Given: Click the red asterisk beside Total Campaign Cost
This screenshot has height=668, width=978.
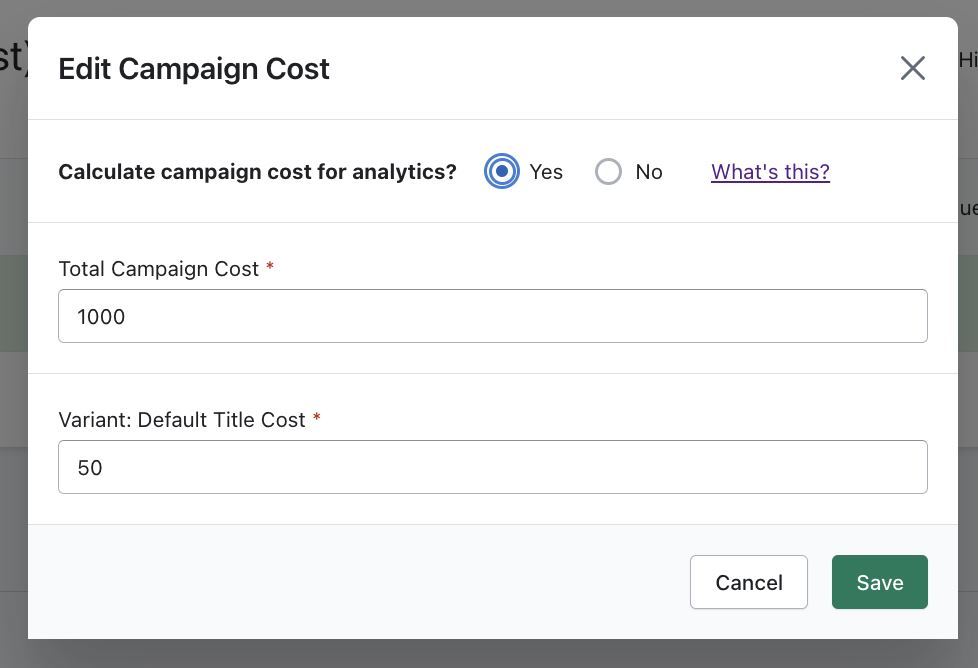Looking at the screenshot, I should coord(270,268).
